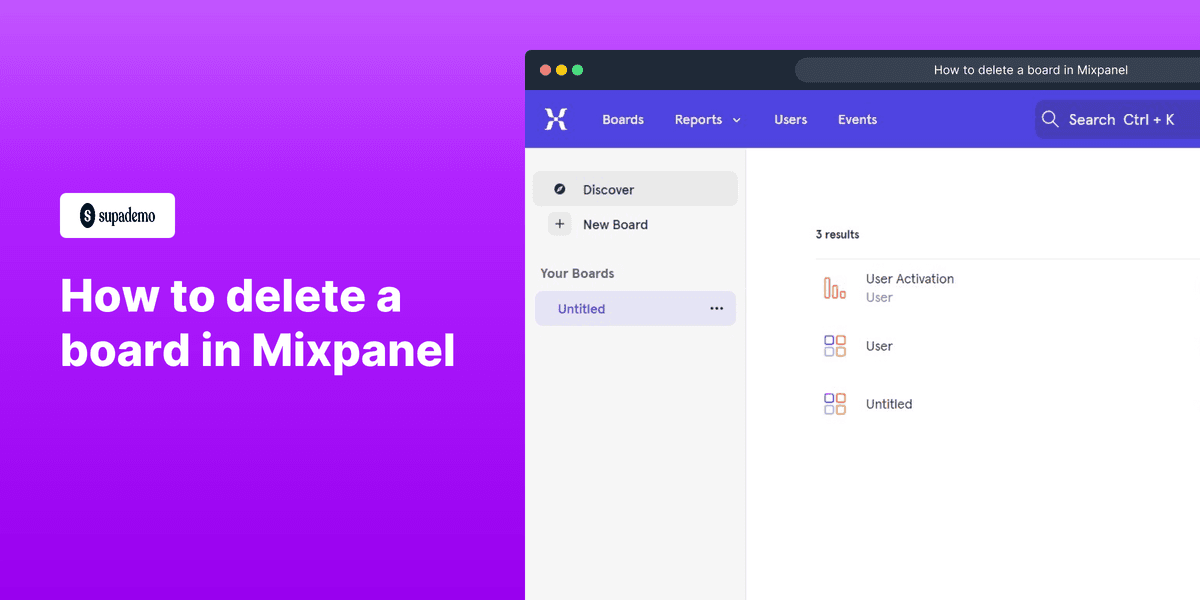The image size is (1200, 600).
Task: Open the User Activation result
Action: click(908, 278)
